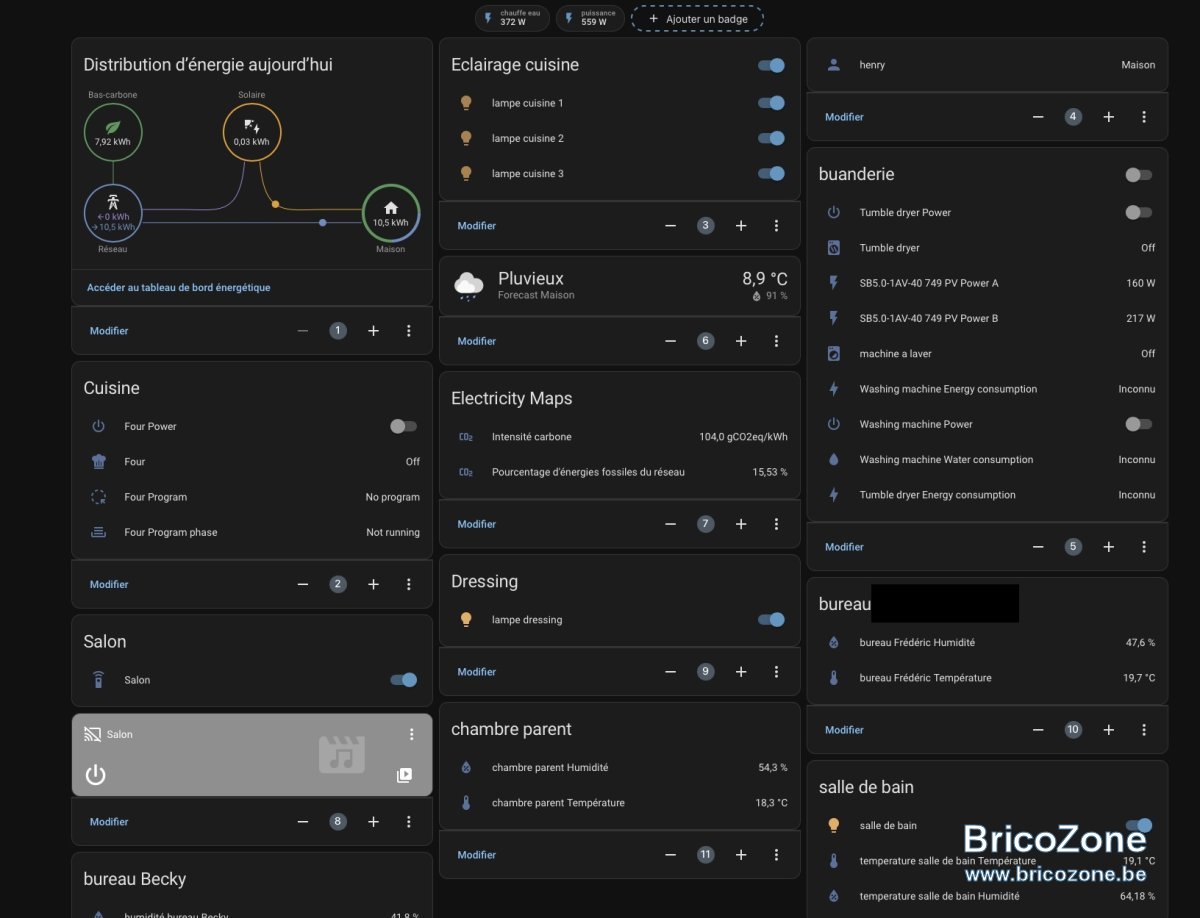1200x918 pixels.
Task: Turn off lampe cuisine 2 switch
Action: coord(771,138)
